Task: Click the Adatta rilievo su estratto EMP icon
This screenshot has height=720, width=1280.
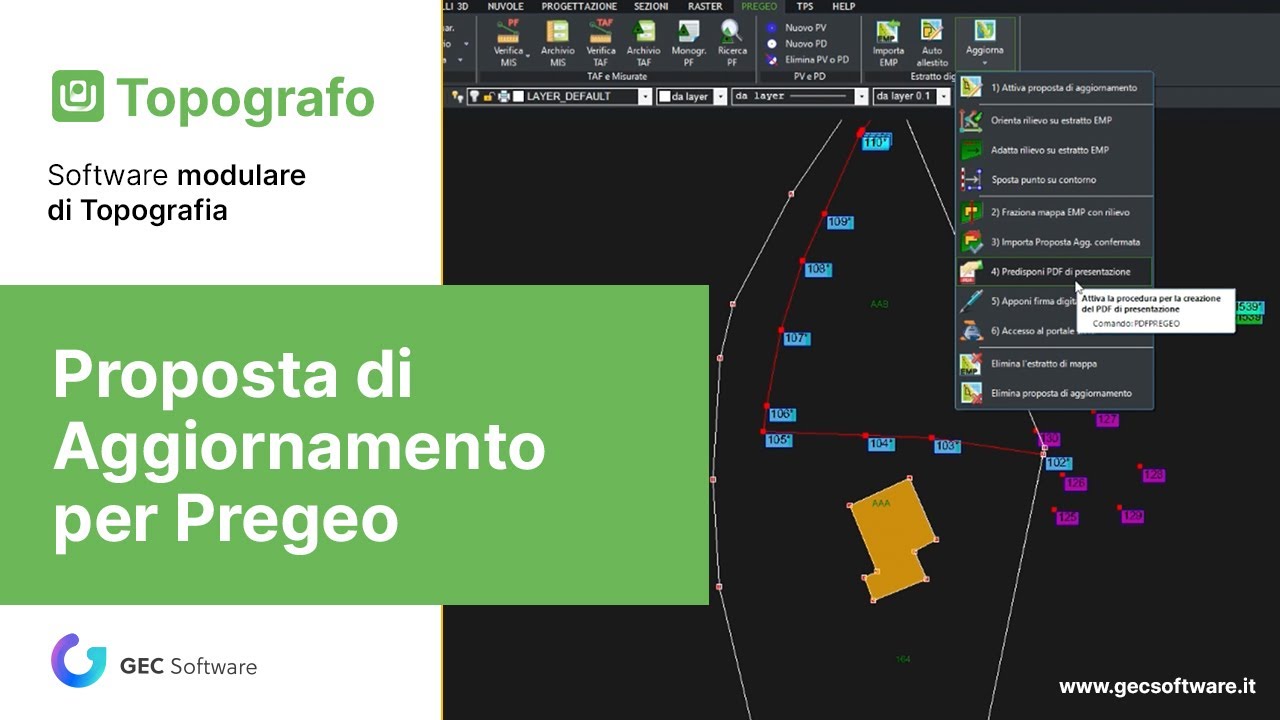Action: (x=971, y=150)
